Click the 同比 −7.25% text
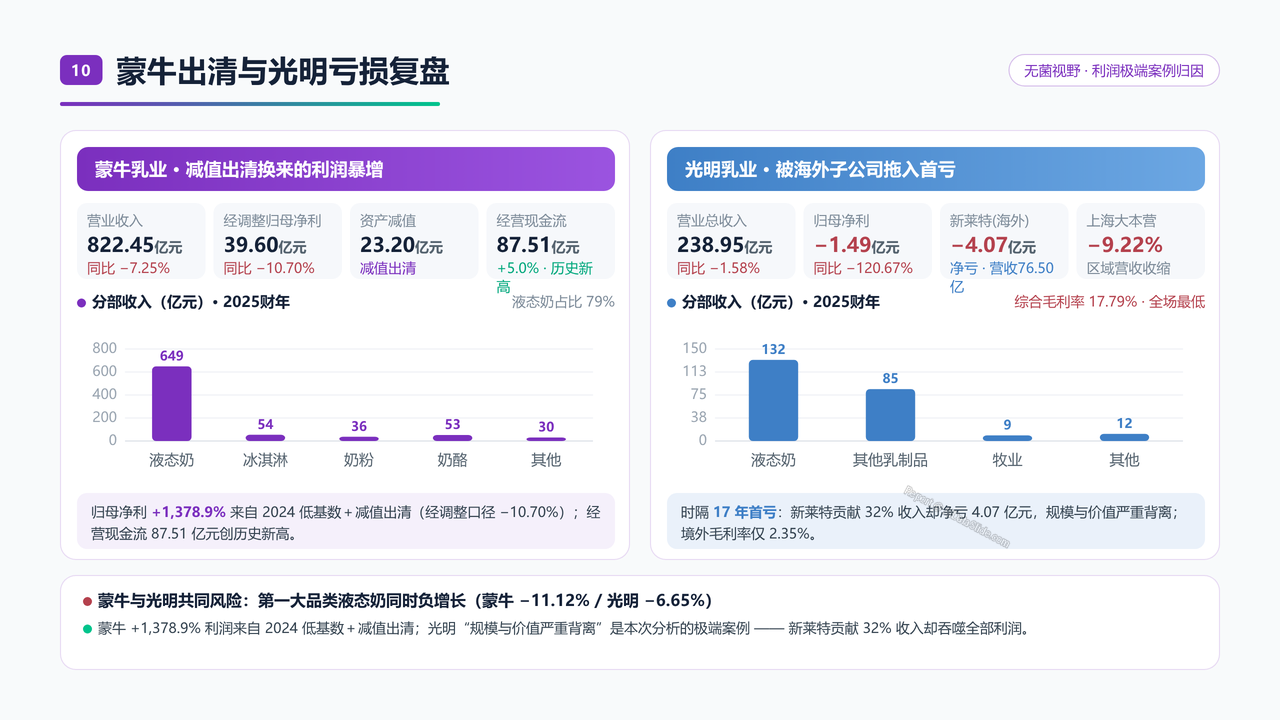Viewport: 1280px width, 720px height. click(128, 268)
